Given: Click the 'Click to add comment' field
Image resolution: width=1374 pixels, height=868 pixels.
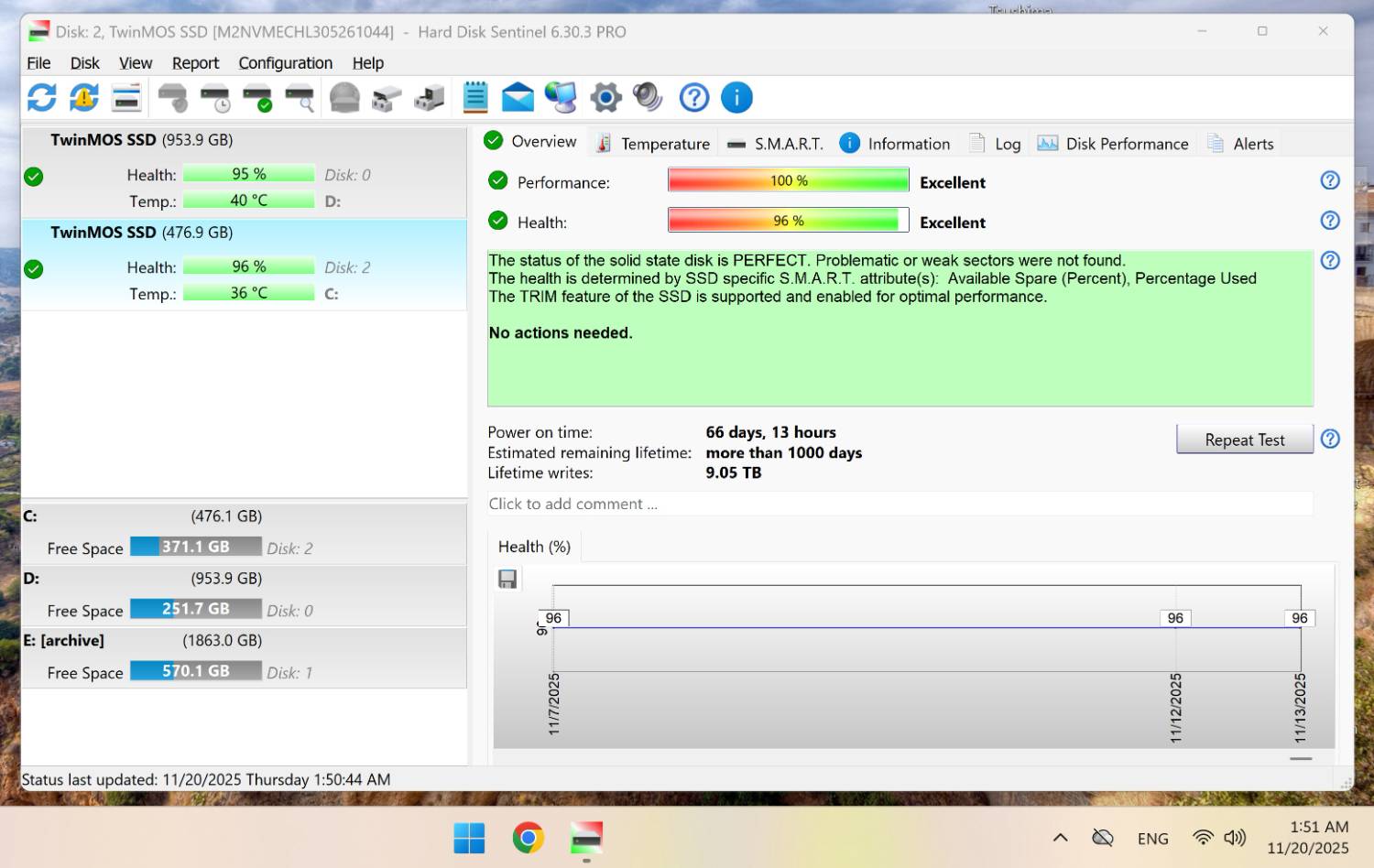Looking at the screenshot, I should 900,504.
